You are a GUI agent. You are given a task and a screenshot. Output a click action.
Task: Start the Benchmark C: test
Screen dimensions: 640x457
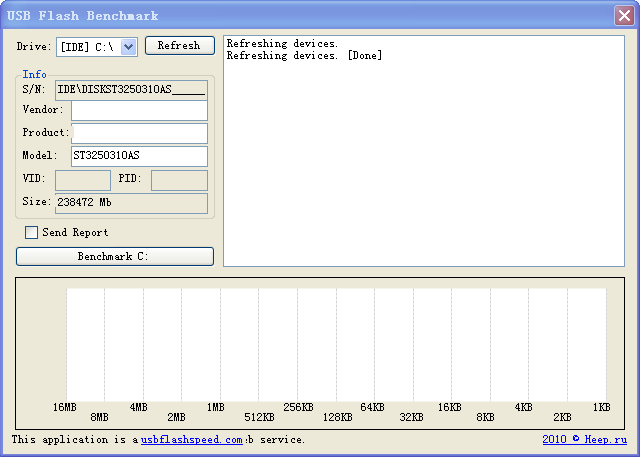[115, 256]
